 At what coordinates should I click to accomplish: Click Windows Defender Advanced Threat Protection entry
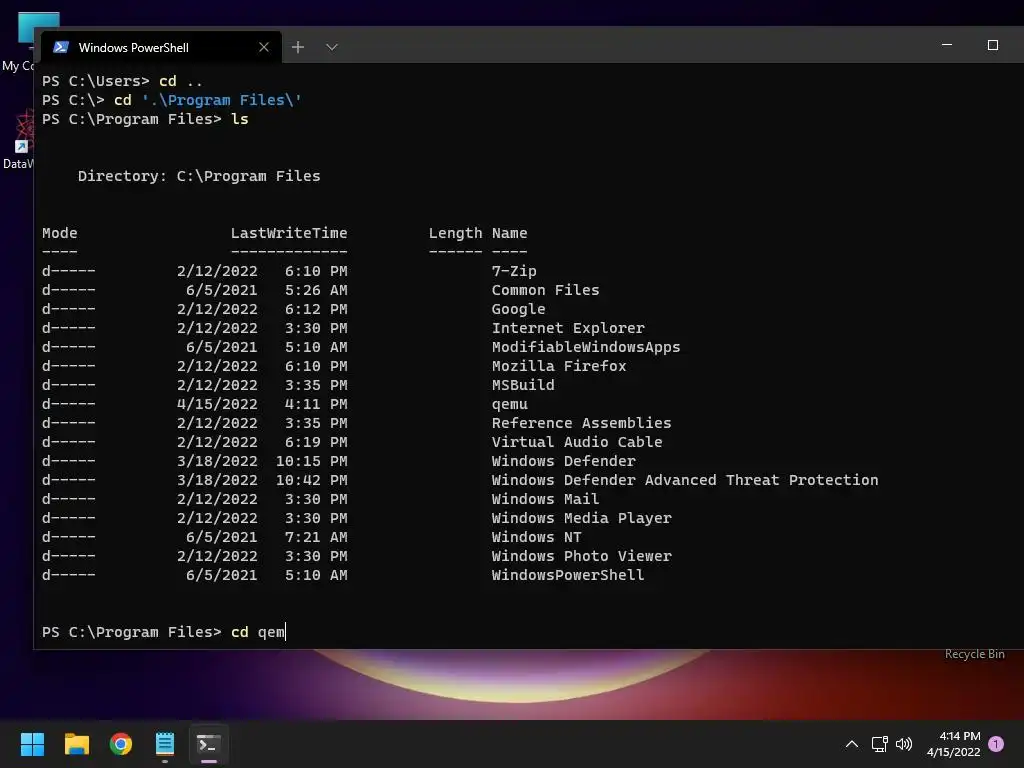685,480
